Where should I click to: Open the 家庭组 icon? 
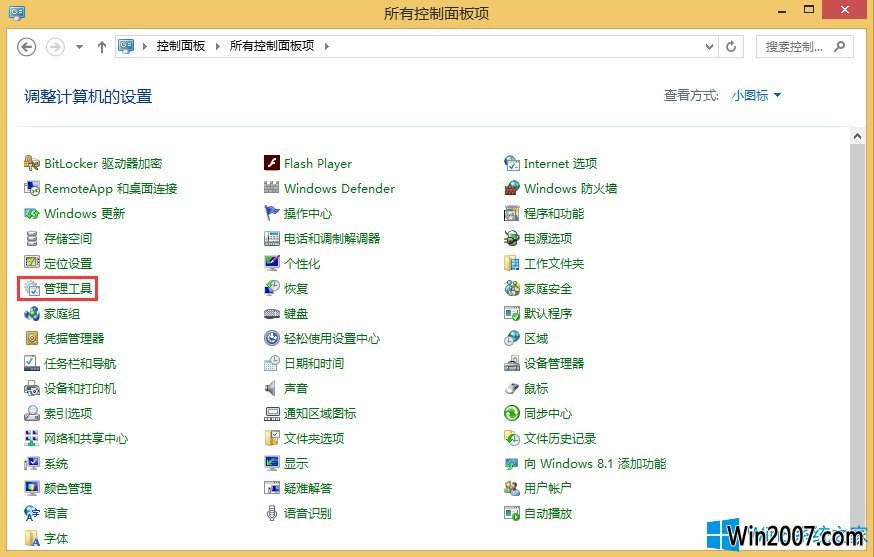[x=32, y=313]
